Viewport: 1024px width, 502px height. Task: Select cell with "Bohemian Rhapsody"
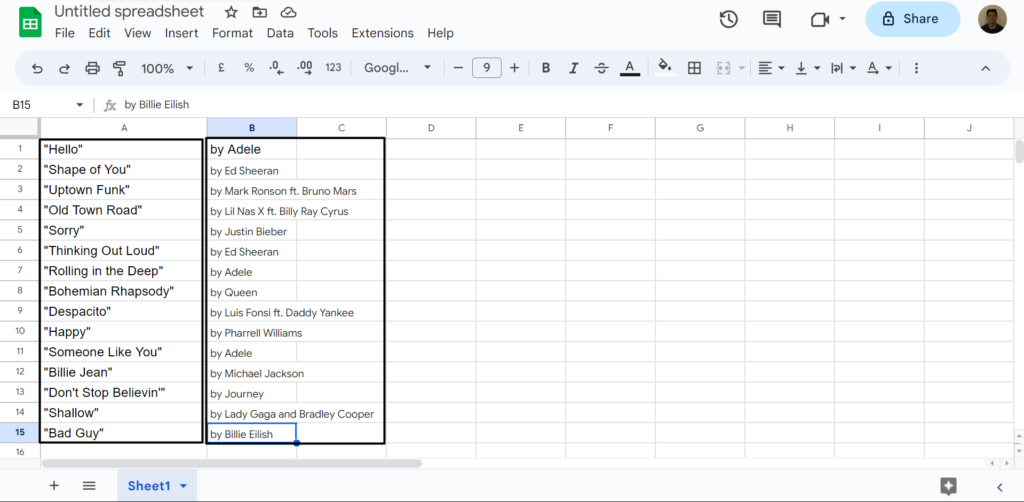coord(123,291)
